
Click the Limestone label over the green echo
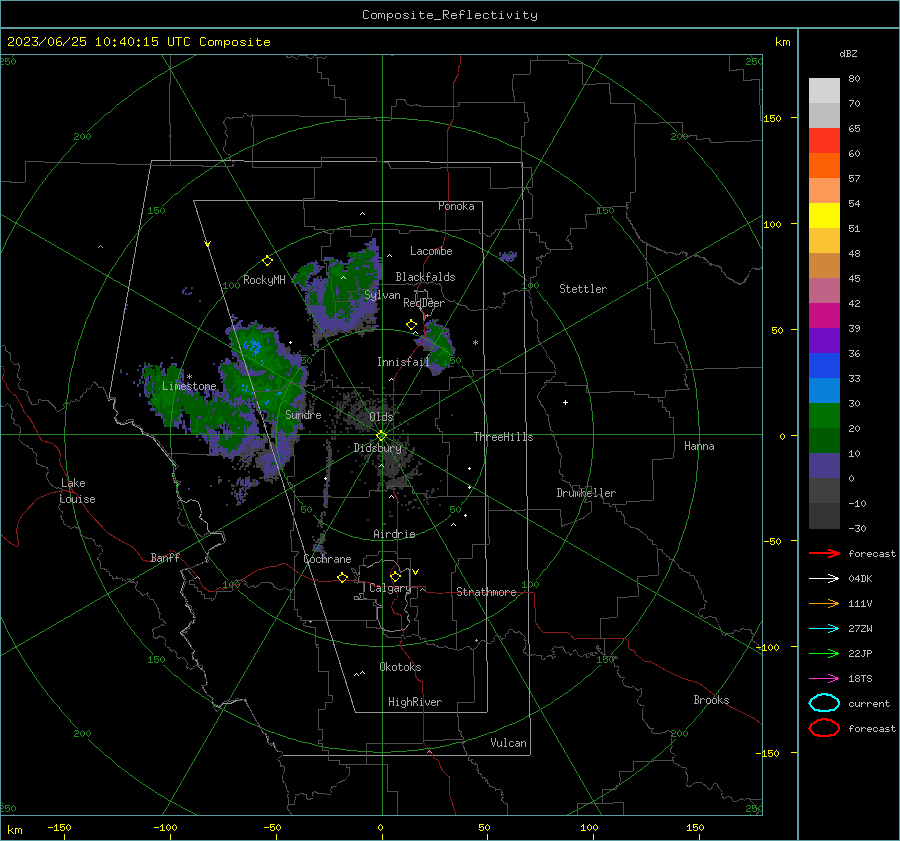[x=189, y=386]
